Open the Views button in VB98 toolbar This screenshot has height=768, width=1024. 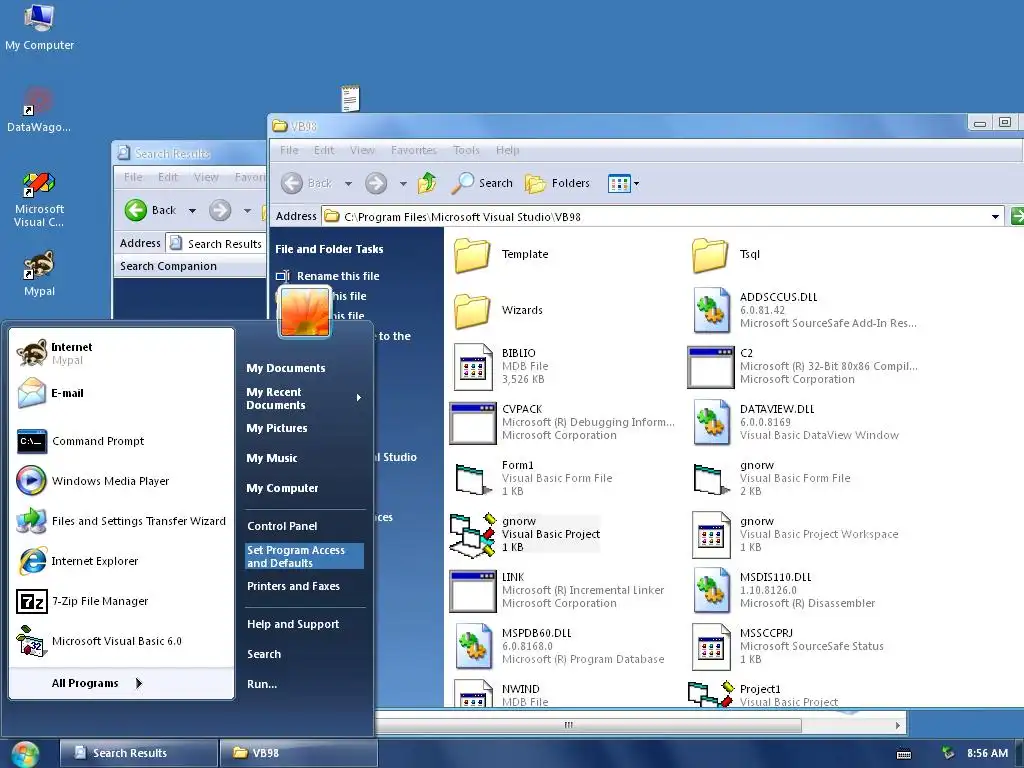point(623,184)
